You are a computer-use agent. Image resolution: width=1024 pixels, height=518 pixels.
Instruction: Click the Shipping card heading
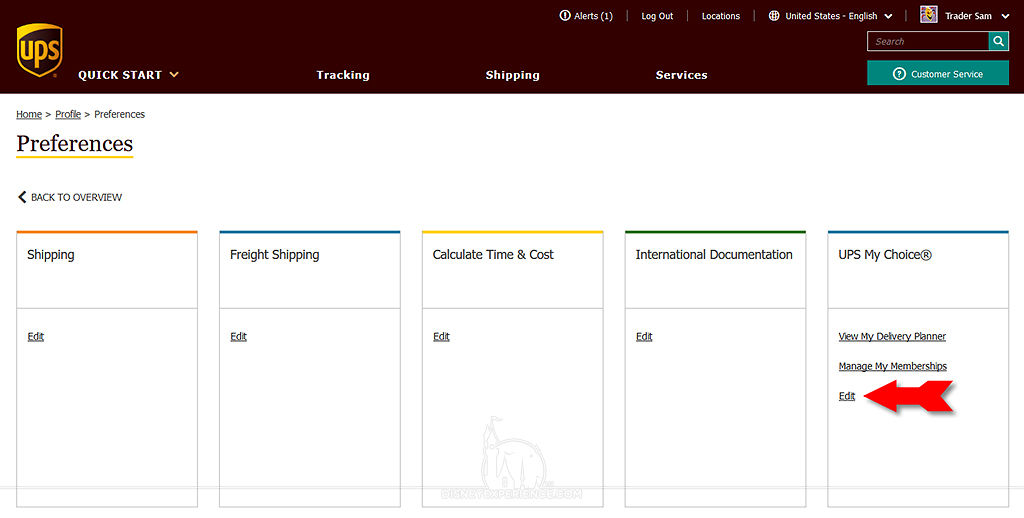(x=50, y=255)
